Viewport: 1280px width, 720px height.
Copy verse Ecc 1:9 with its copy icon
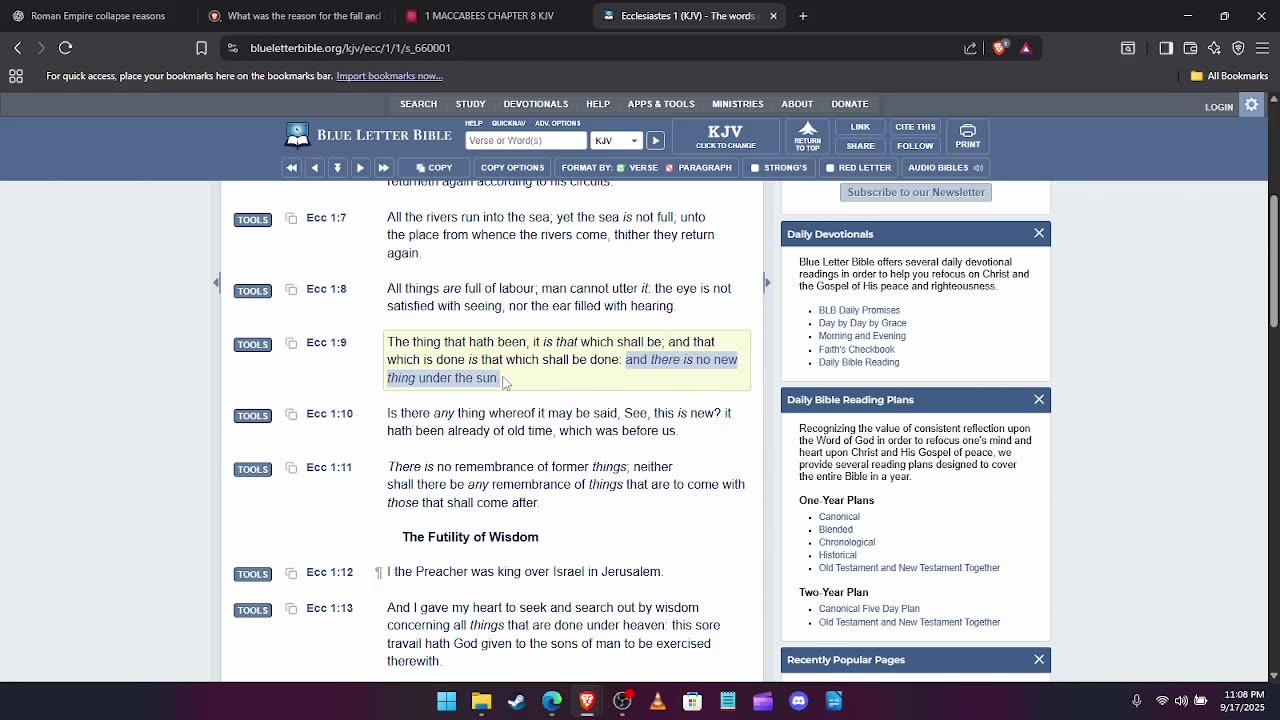291,343
